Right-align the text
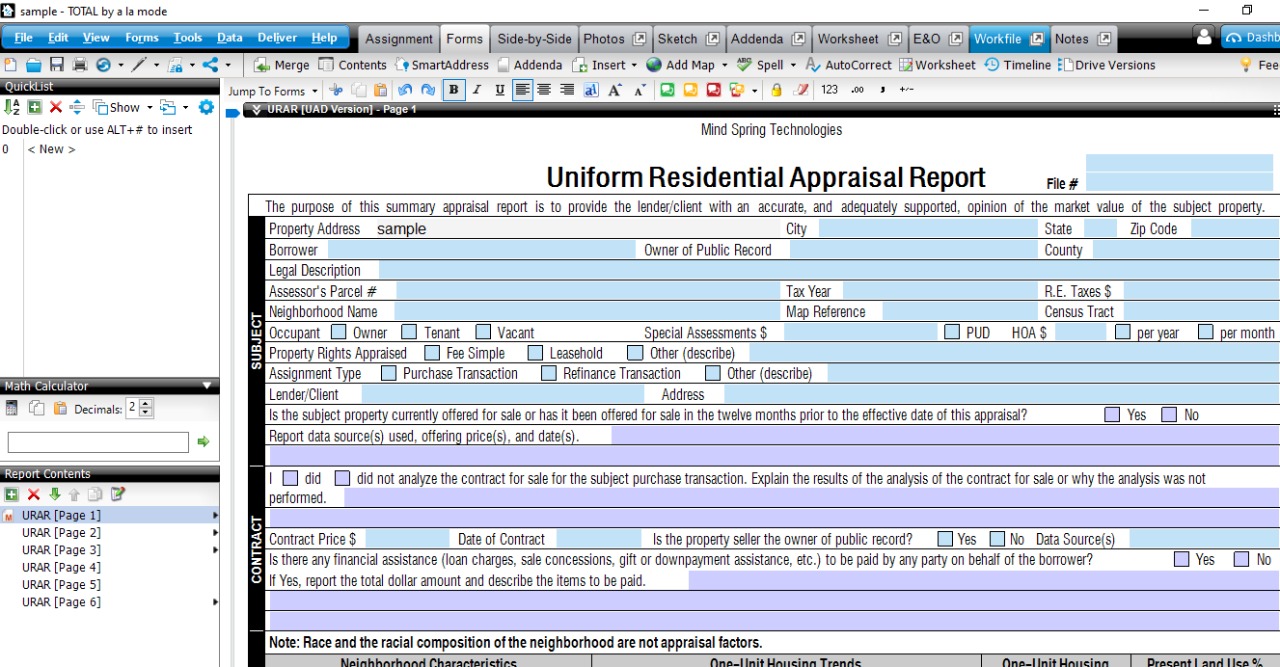Image resolution: width=1280 pixels, height=667 pixels. click(x=567, y=90)
